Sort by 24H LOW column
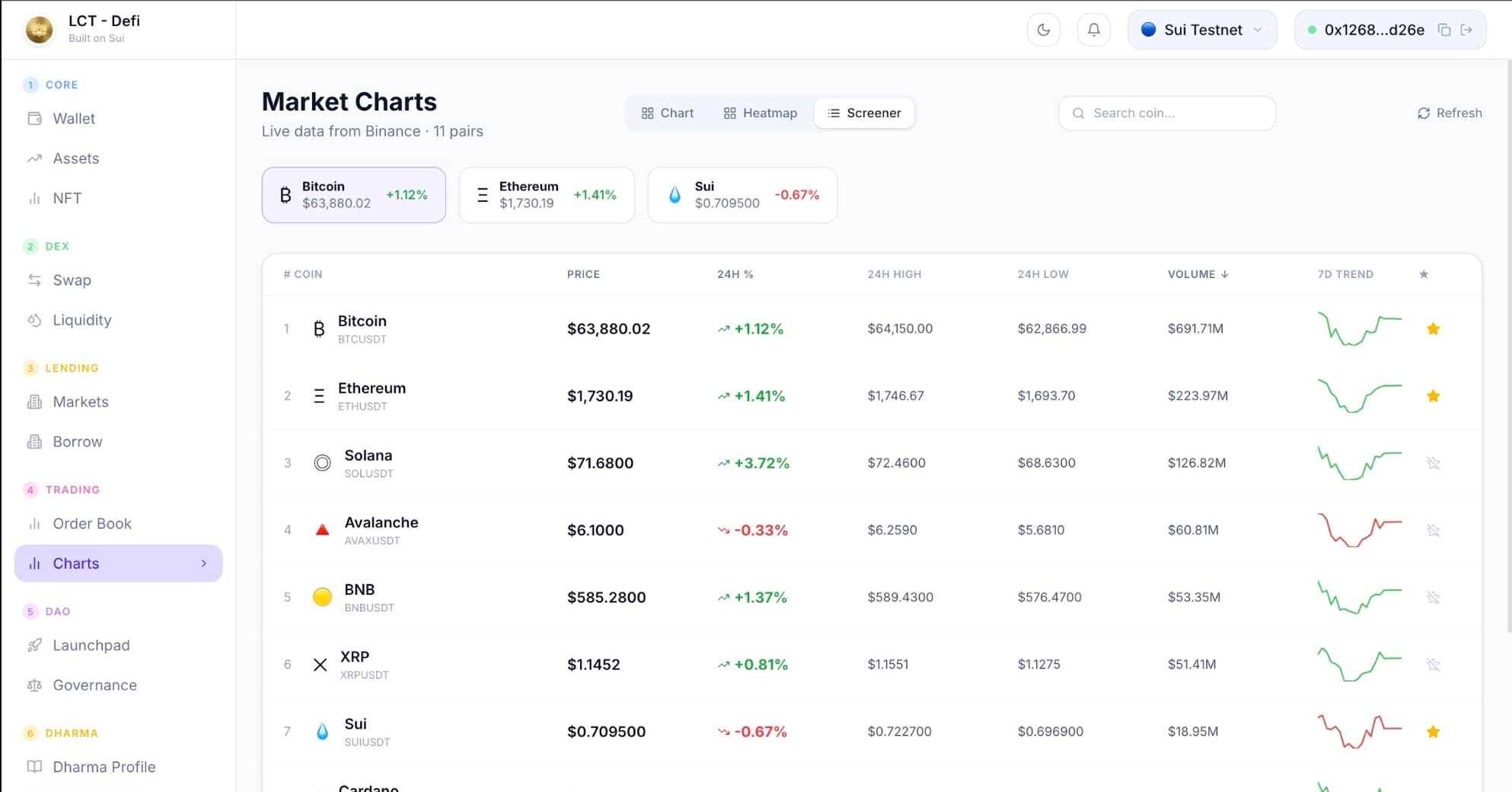 (1042, 274)
